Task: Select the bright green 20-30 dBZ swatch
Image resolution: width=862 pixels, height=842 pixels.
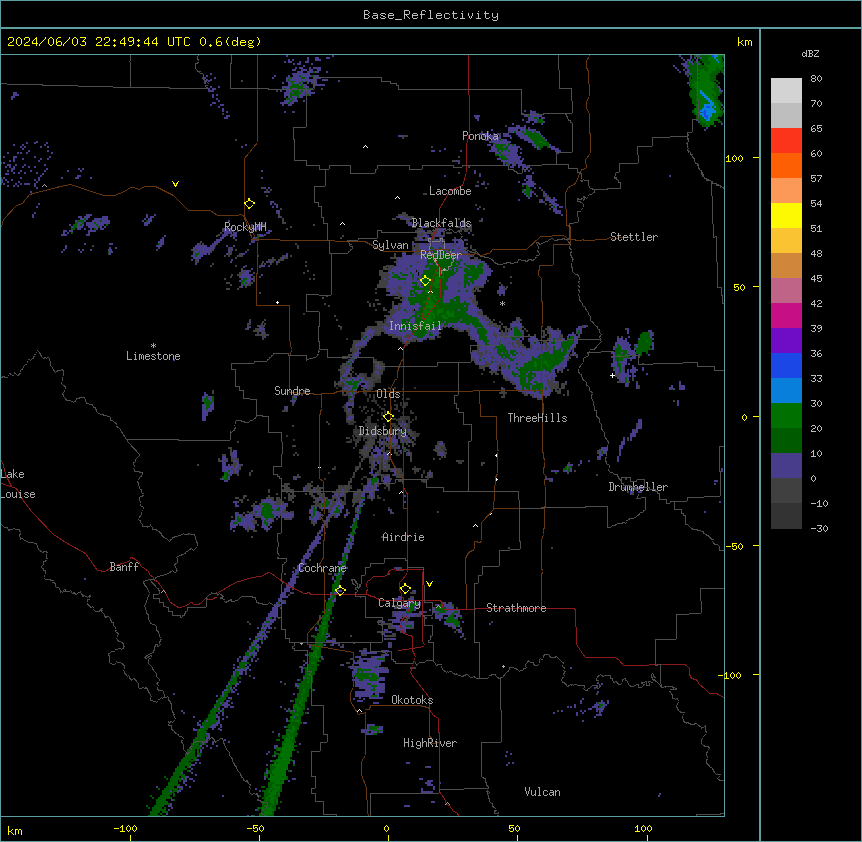Action: (x=786, y=416)
